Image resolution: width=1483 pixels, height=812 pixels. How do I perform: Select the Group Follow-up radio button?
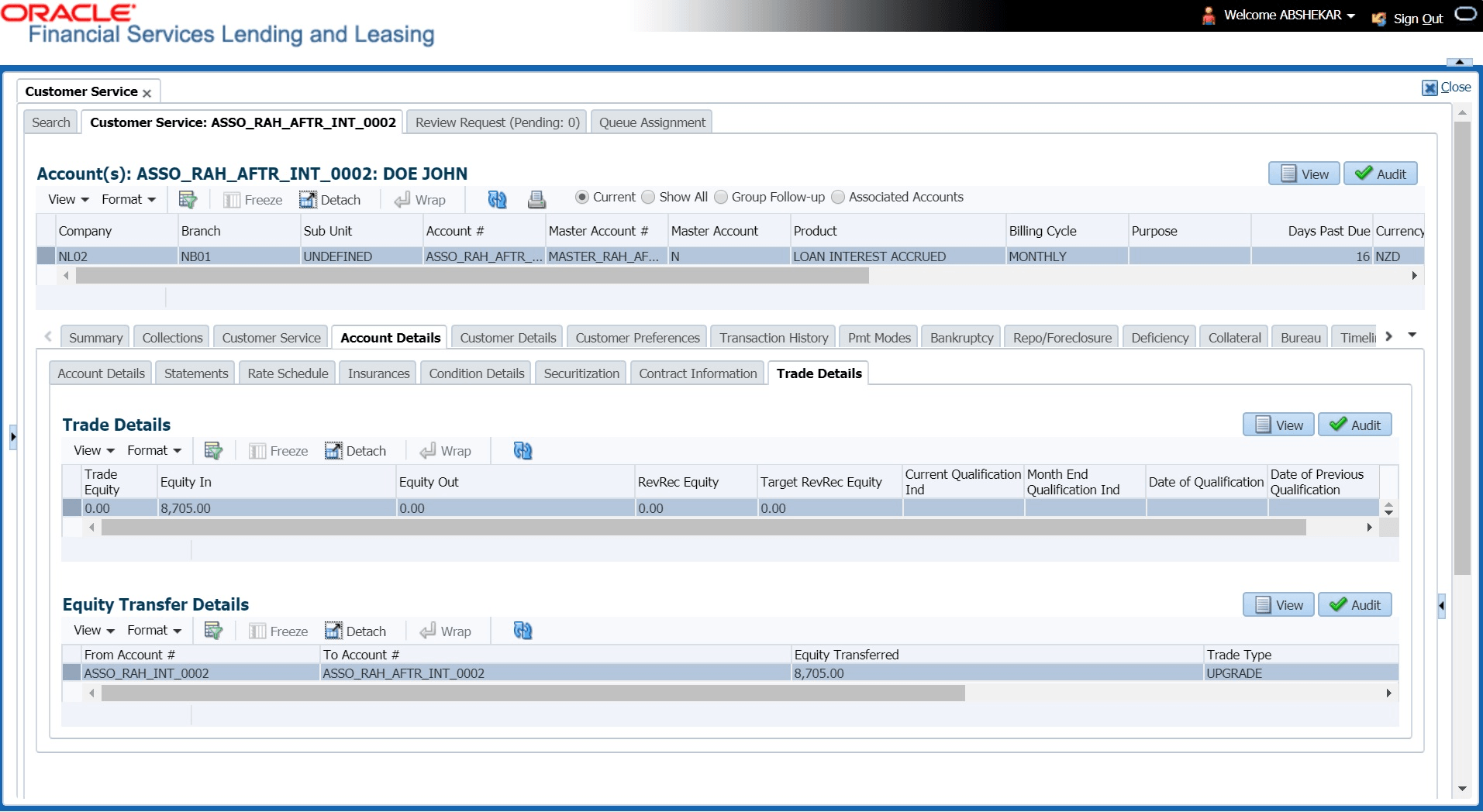[721, 197]
